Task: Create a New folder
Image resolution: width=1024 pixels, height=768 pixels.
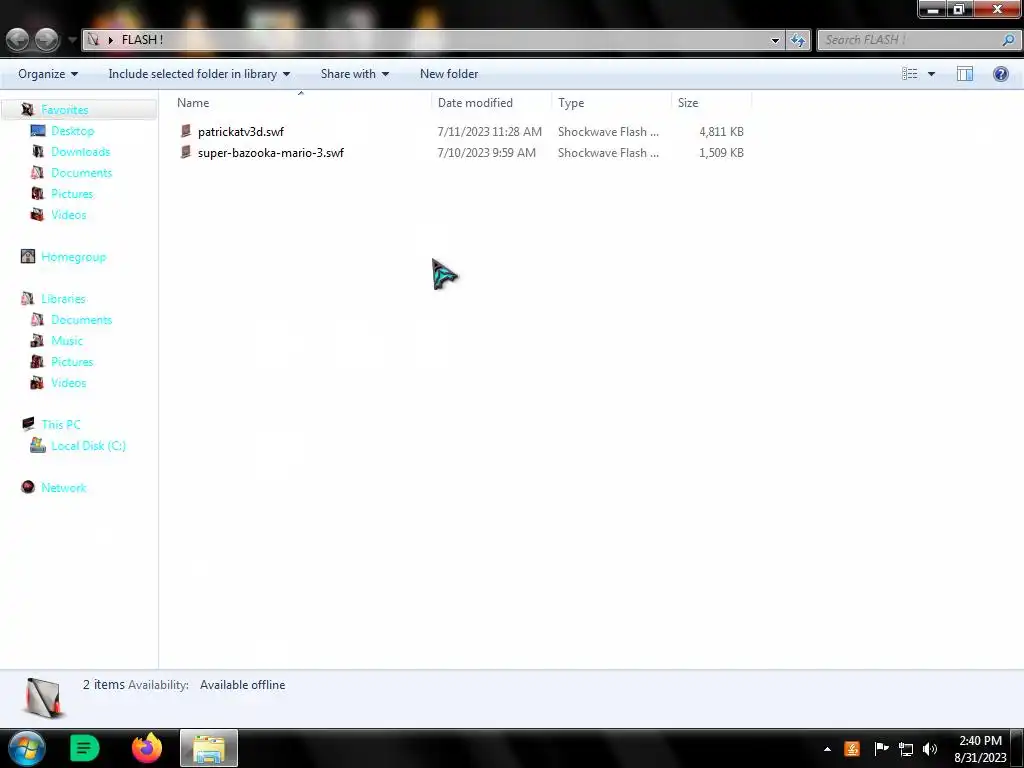Action: (x=449, y=74)
